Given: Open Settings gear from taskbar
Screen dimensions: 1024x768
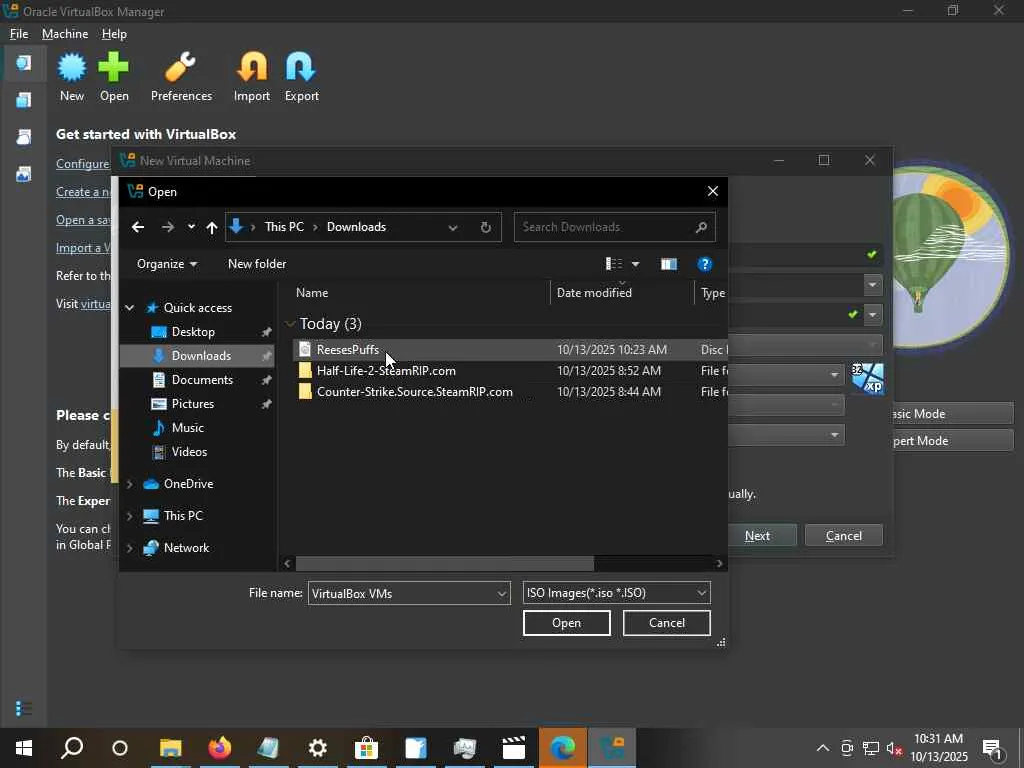Looking at the screenshot, I should (317, 748).
